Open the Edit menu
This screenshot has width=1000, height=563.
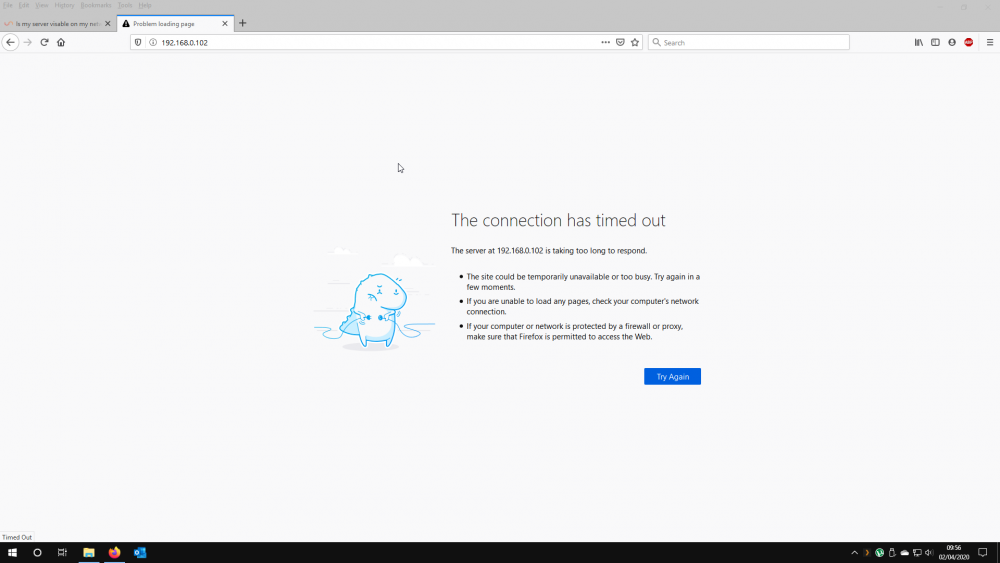[24, 5]
